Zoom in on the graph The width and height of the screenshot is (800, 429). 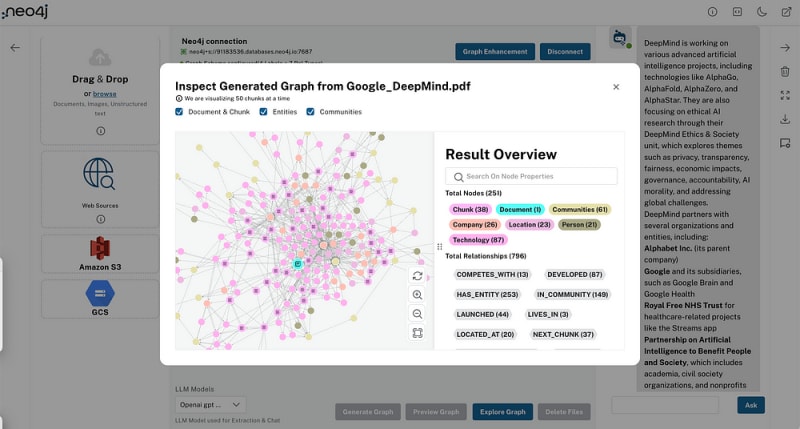tap(417, 295)
